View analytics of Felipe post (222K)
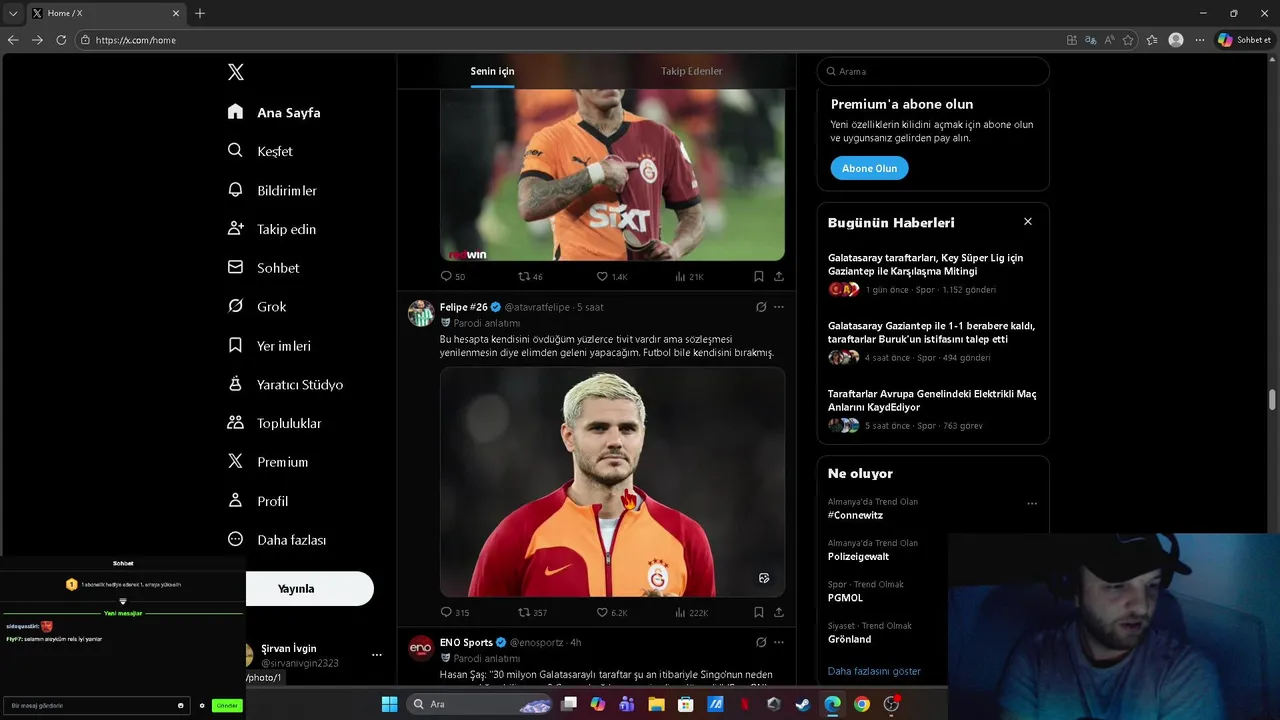Image resolution: width=1280 pixels, height=720 pixels. [x=691, y=612]
